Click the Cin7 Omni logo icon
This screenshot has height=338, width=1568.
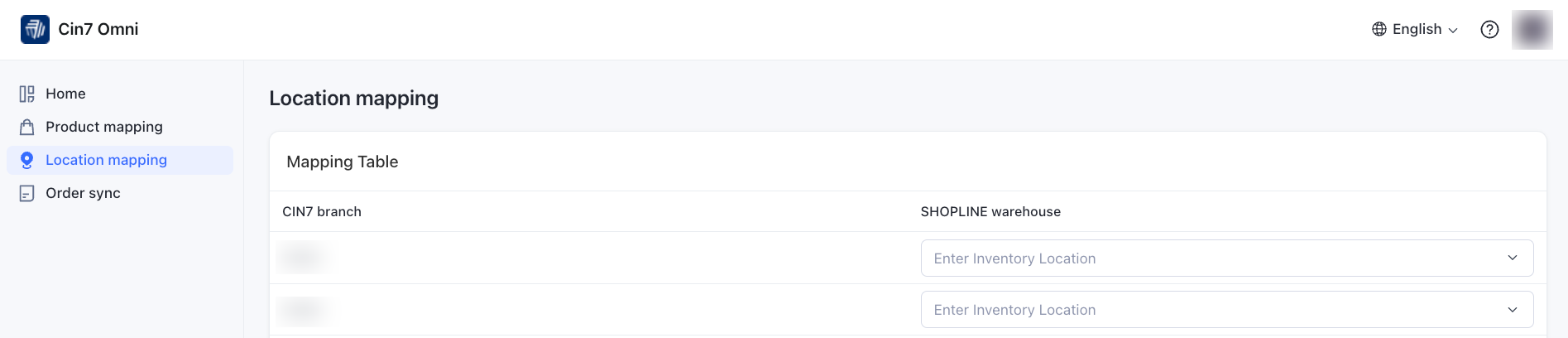35,29
